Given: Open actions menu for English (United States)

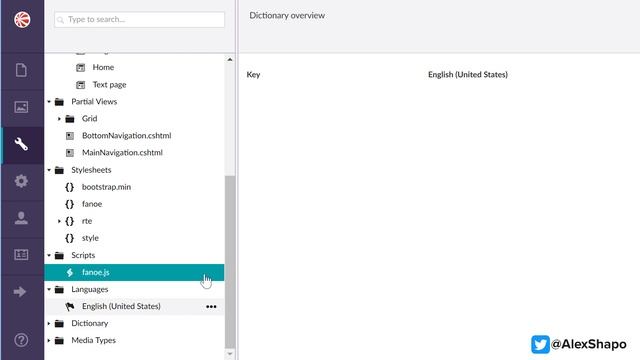Looking at the screenshot, I should pyautogui.click(x=211, y=307).
